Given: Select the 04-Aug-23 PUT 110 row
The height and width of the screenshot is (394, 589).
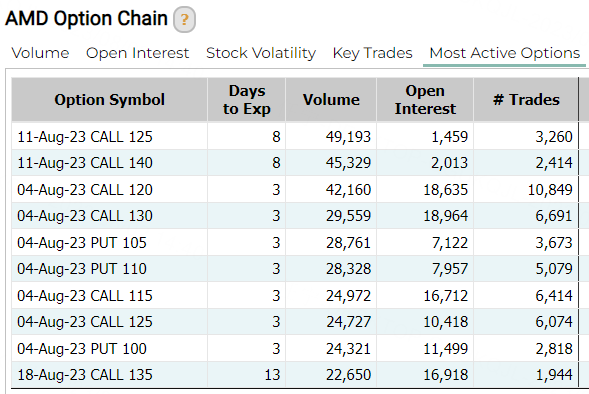Looking at the screenshot, I should [x=295, y=269].
